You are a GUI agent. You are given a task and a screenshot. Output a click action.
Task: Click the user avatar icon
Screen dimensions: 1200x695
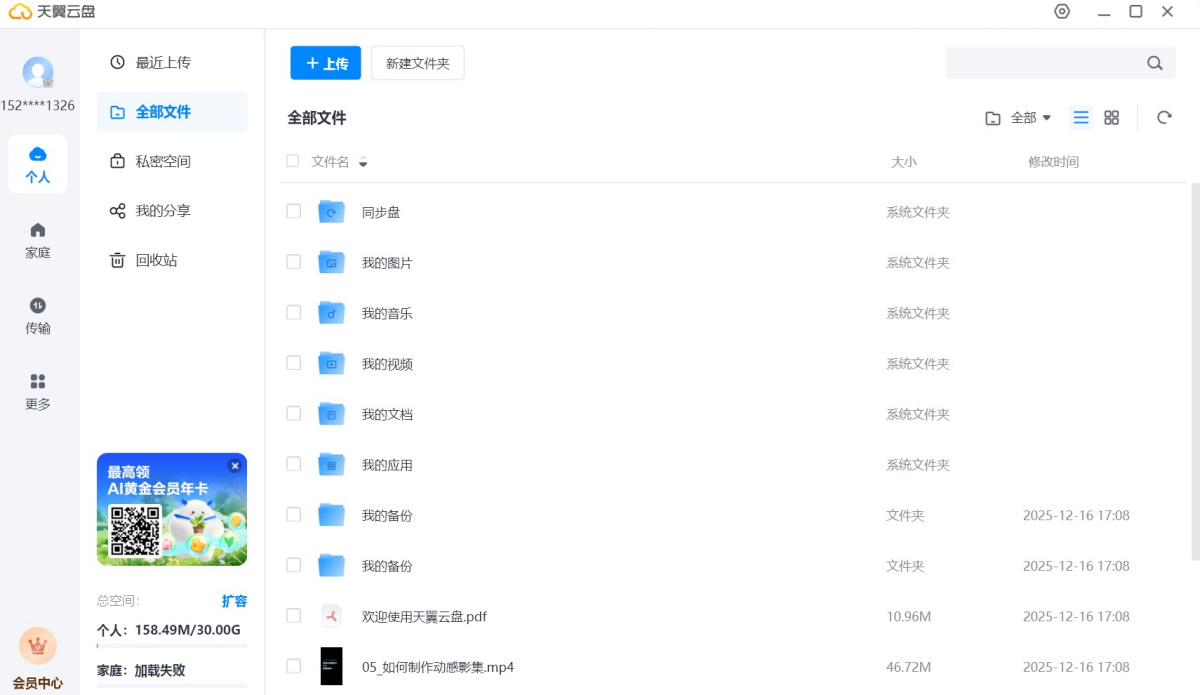38,72
